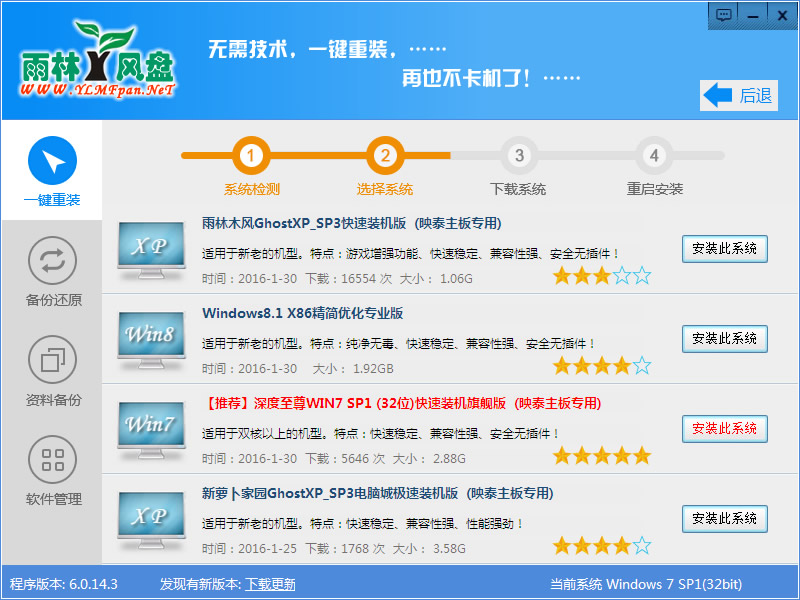Viewport: 800px width, 600px height.
Task: Select title Windows8.1 X86精简优化专业版
Action: tap(303, 313)
